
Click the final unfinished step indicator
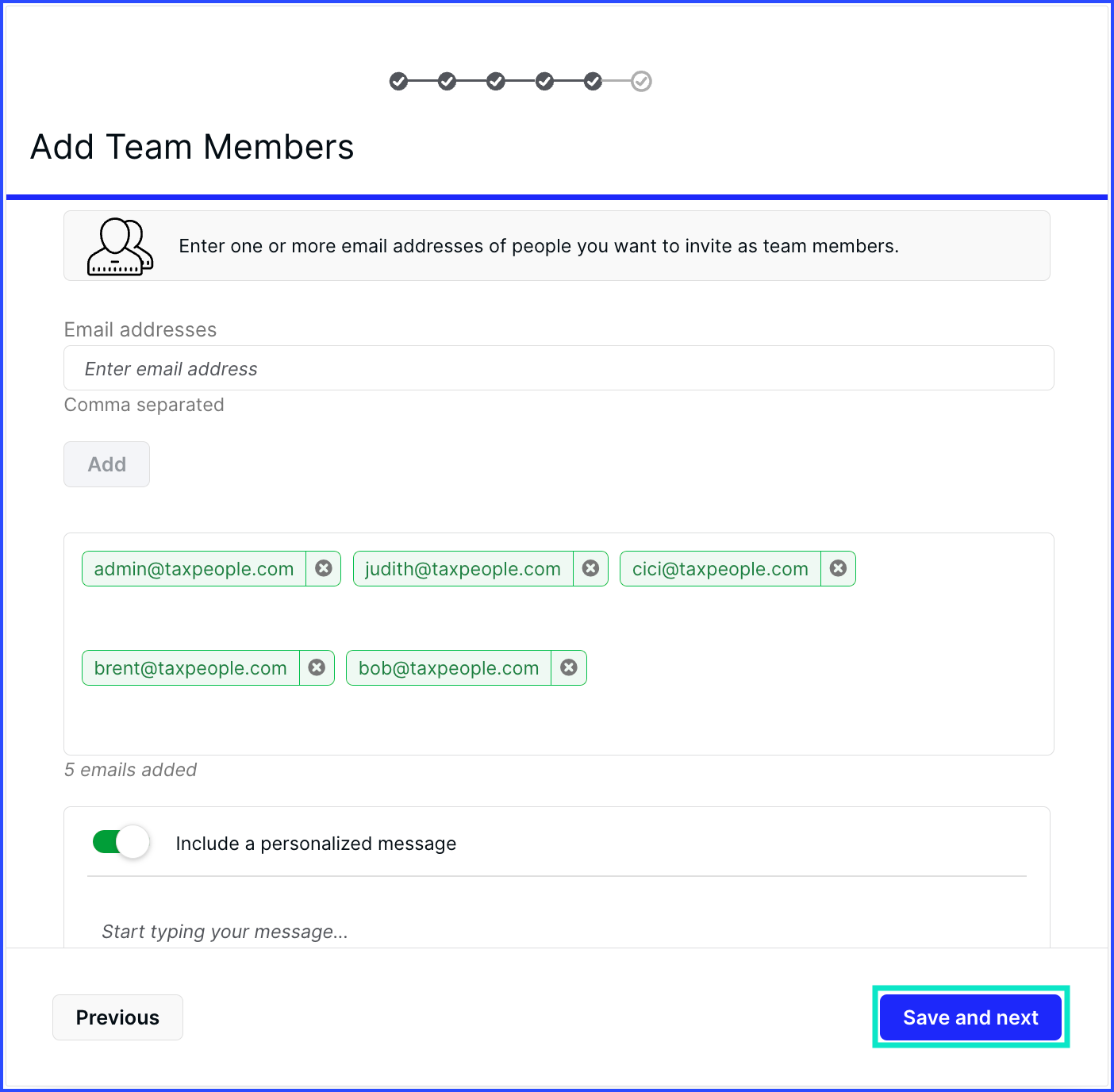click(x=641, y=81)
